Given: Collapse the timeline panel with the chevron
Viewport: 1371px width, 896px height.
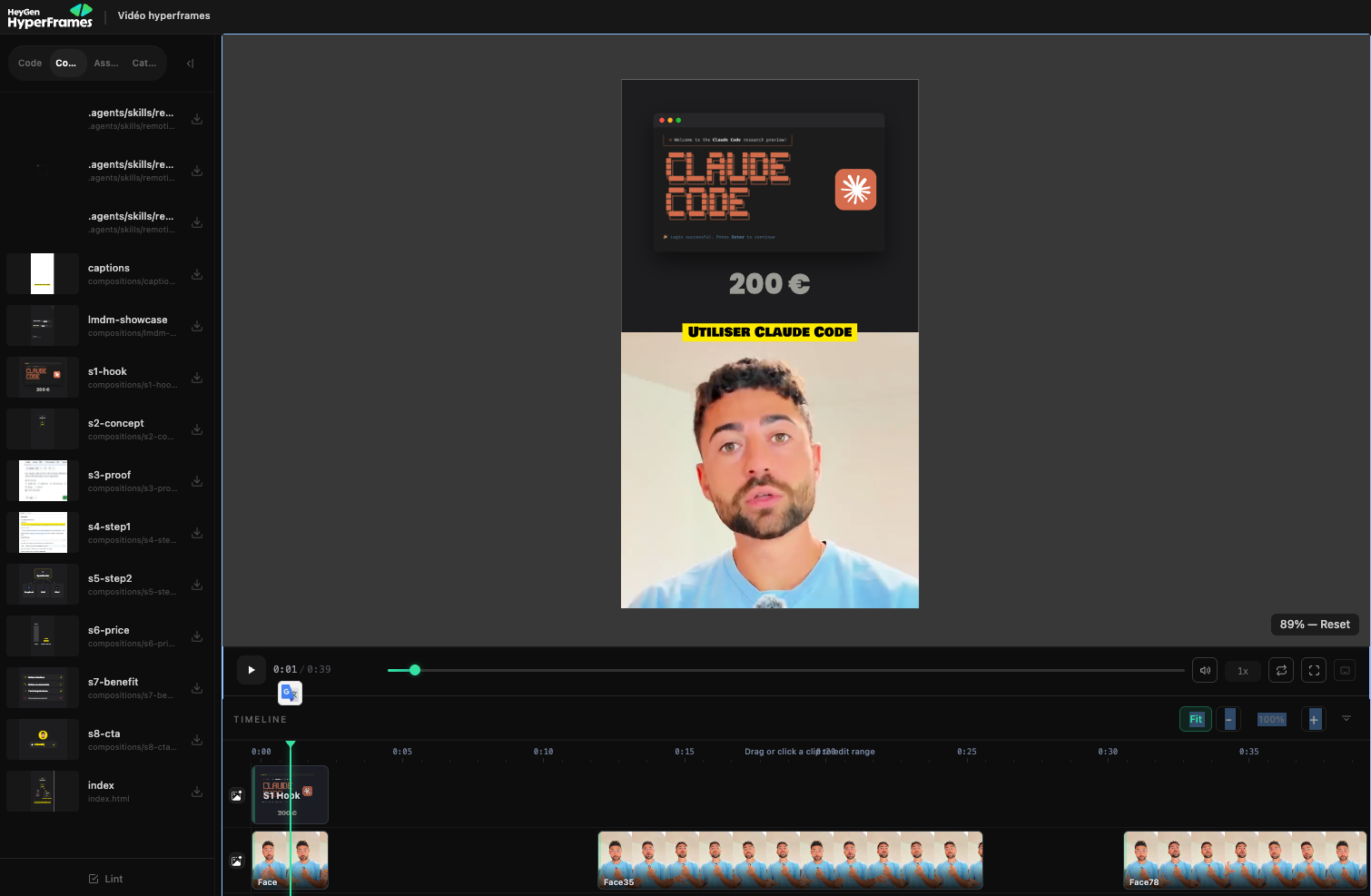Looking at the screenshot, I should (x=1346, y=718).
